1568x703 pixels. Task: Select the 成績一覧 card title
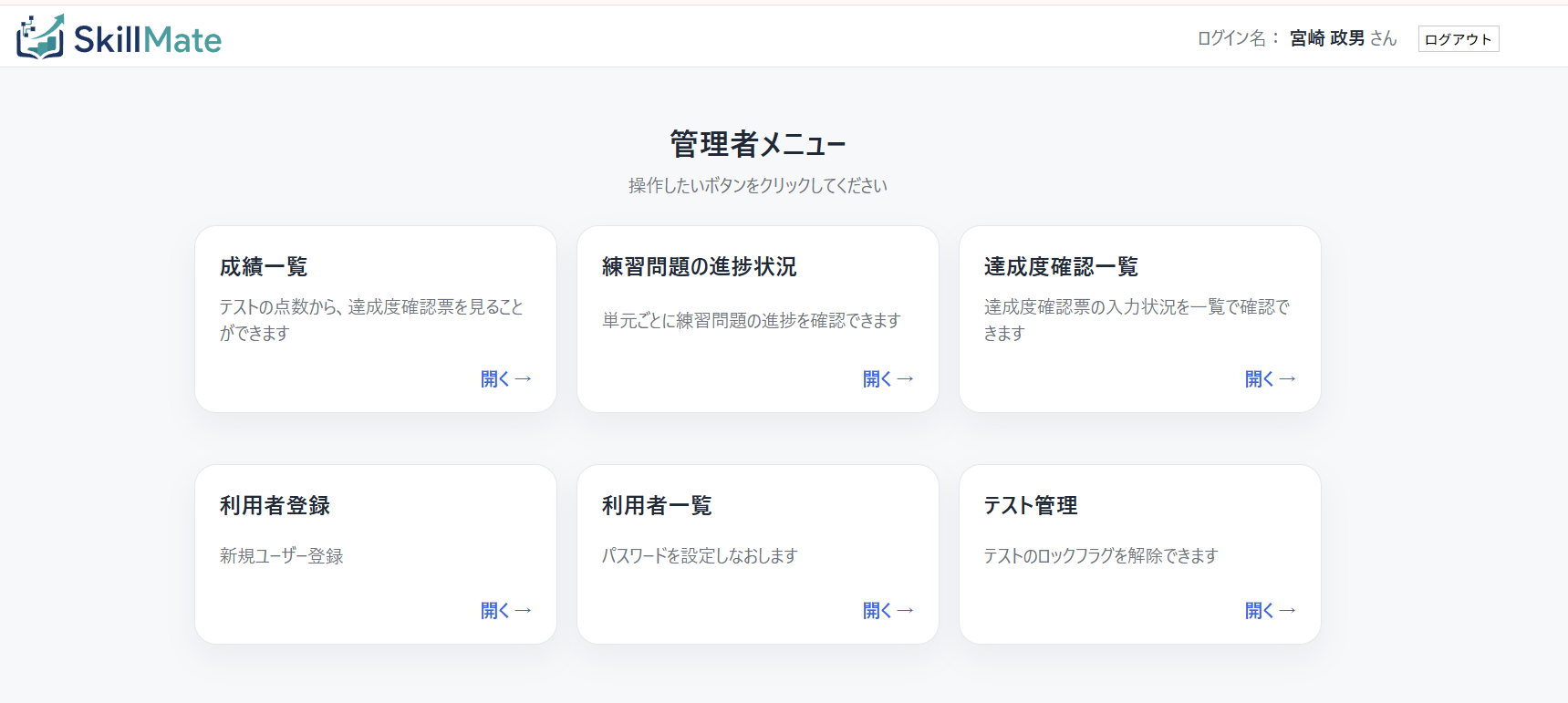coord(264,266)
